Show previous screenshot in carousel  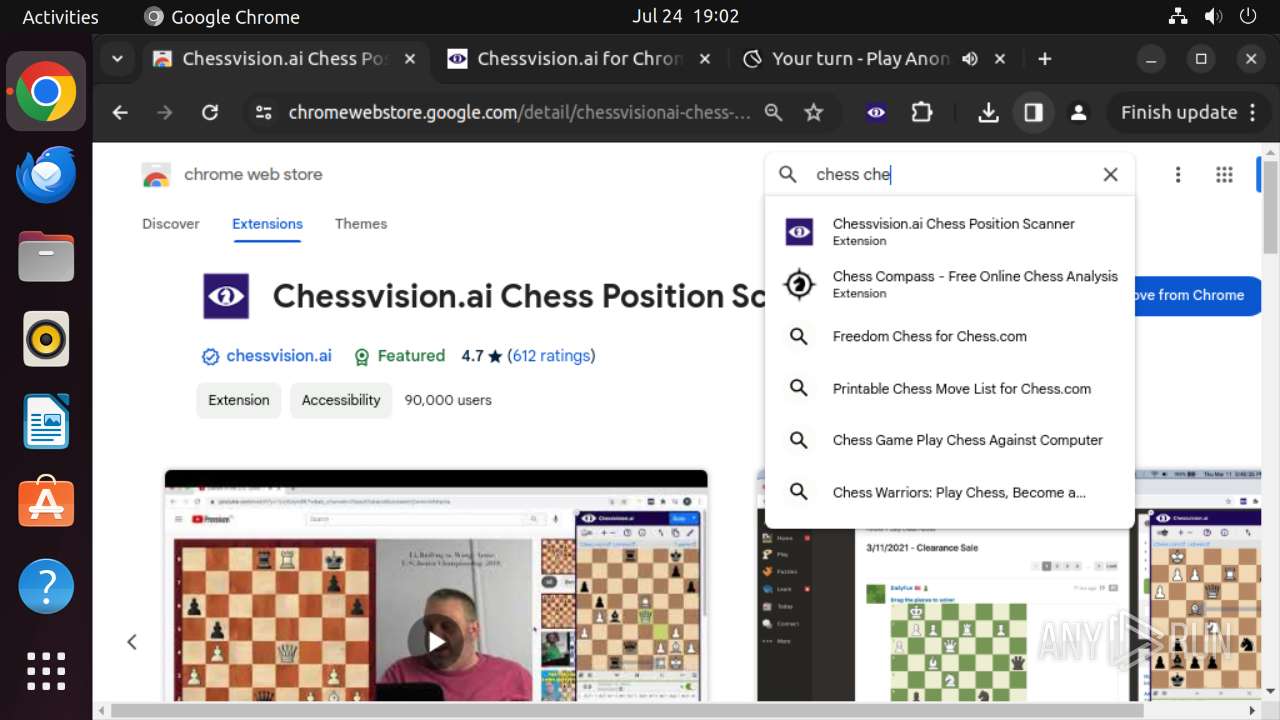click(x=131, y=642)
